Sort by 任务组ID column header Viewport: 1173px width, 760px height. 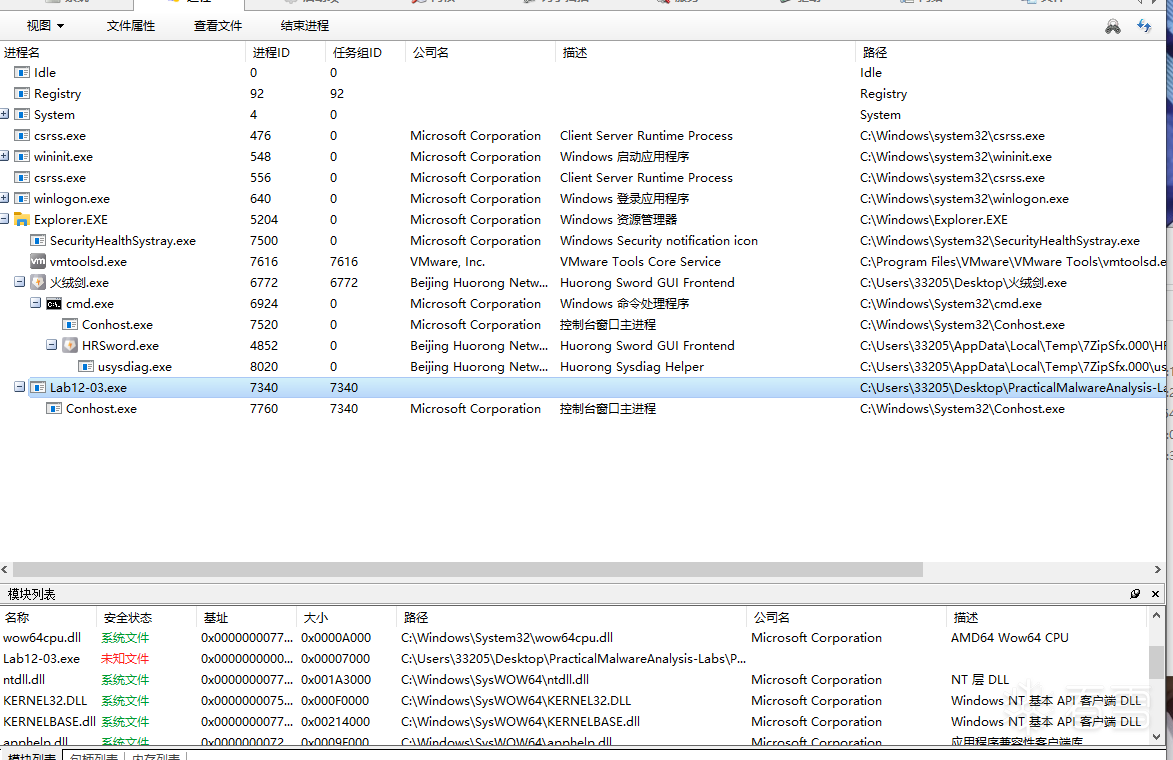coord(366,52)
